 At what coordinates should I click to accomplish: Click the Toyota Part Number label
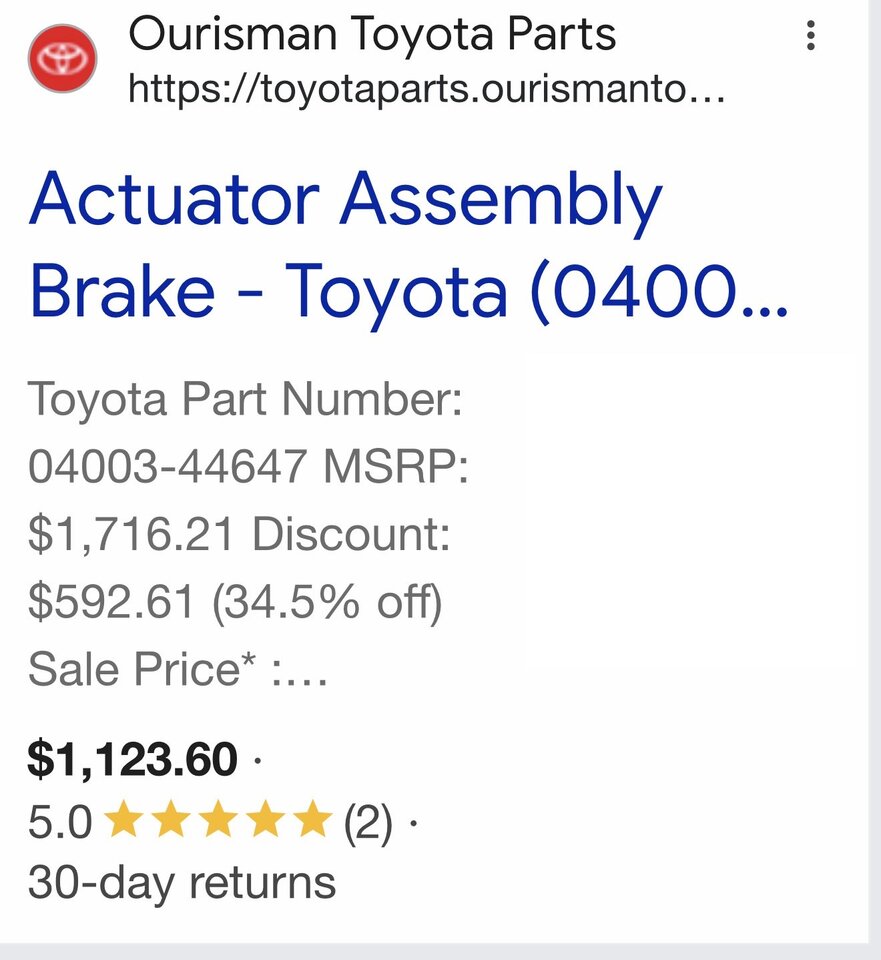pos(245,399)
